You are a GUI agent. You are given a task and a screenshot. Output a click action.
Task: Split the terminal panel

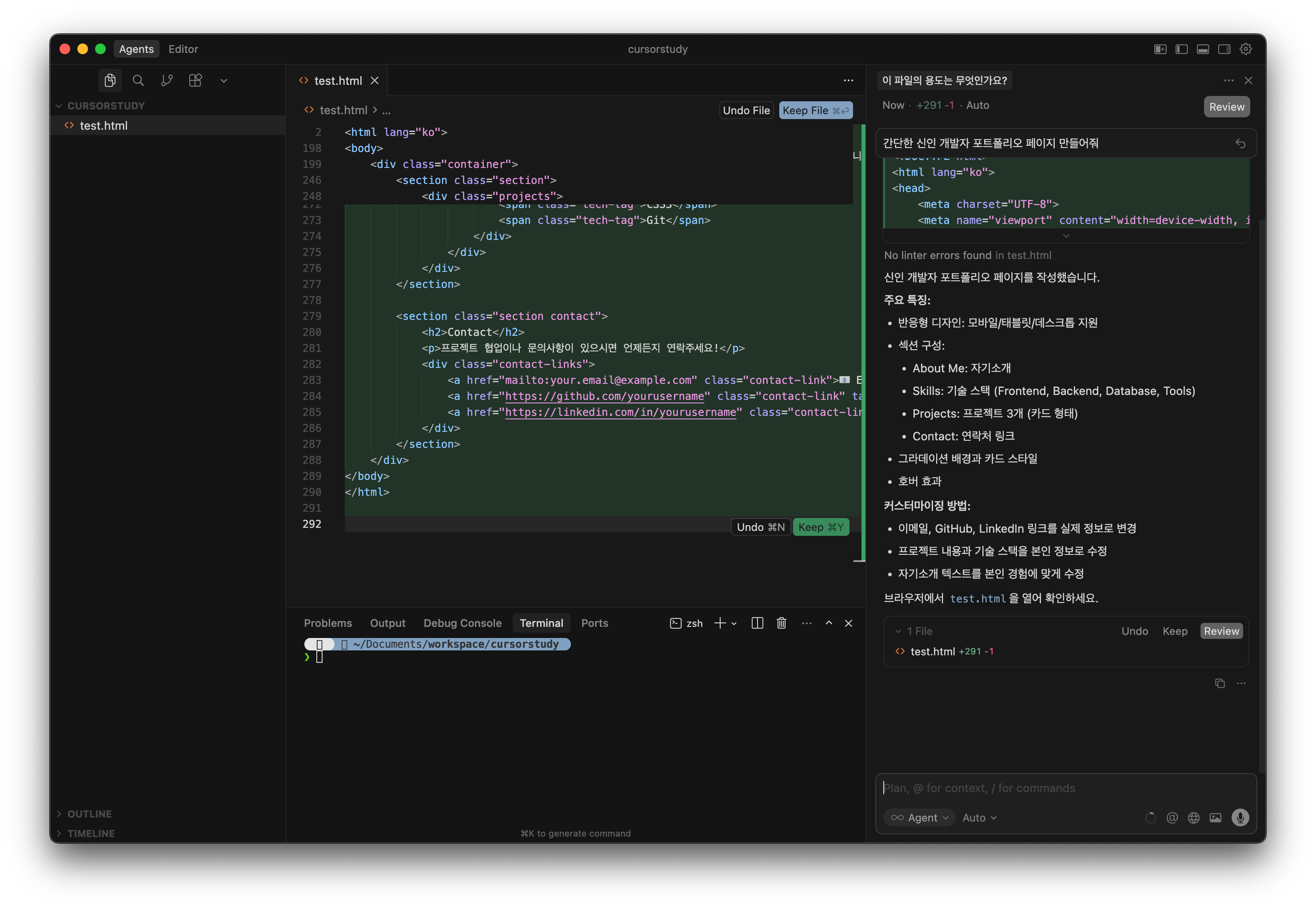point(757,623)
